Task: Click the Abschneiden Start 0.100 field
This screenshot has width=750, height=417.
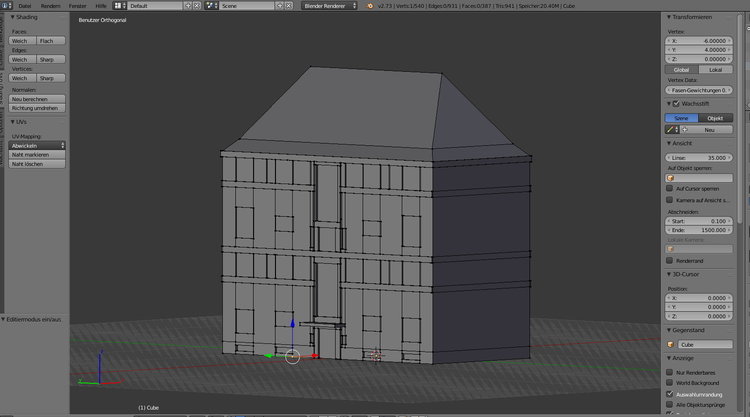Action: click(x=699, y=221)
